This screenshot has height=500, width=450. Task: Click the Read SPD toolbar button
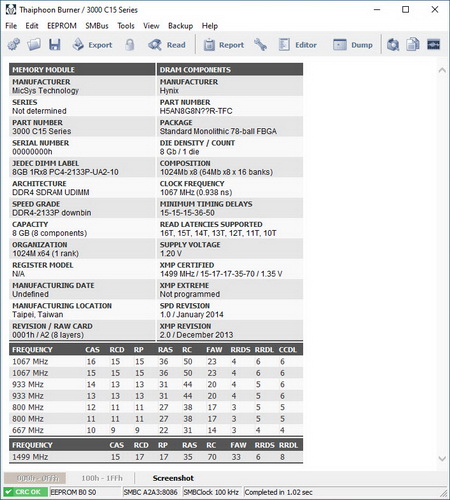[x=167, y=45]
